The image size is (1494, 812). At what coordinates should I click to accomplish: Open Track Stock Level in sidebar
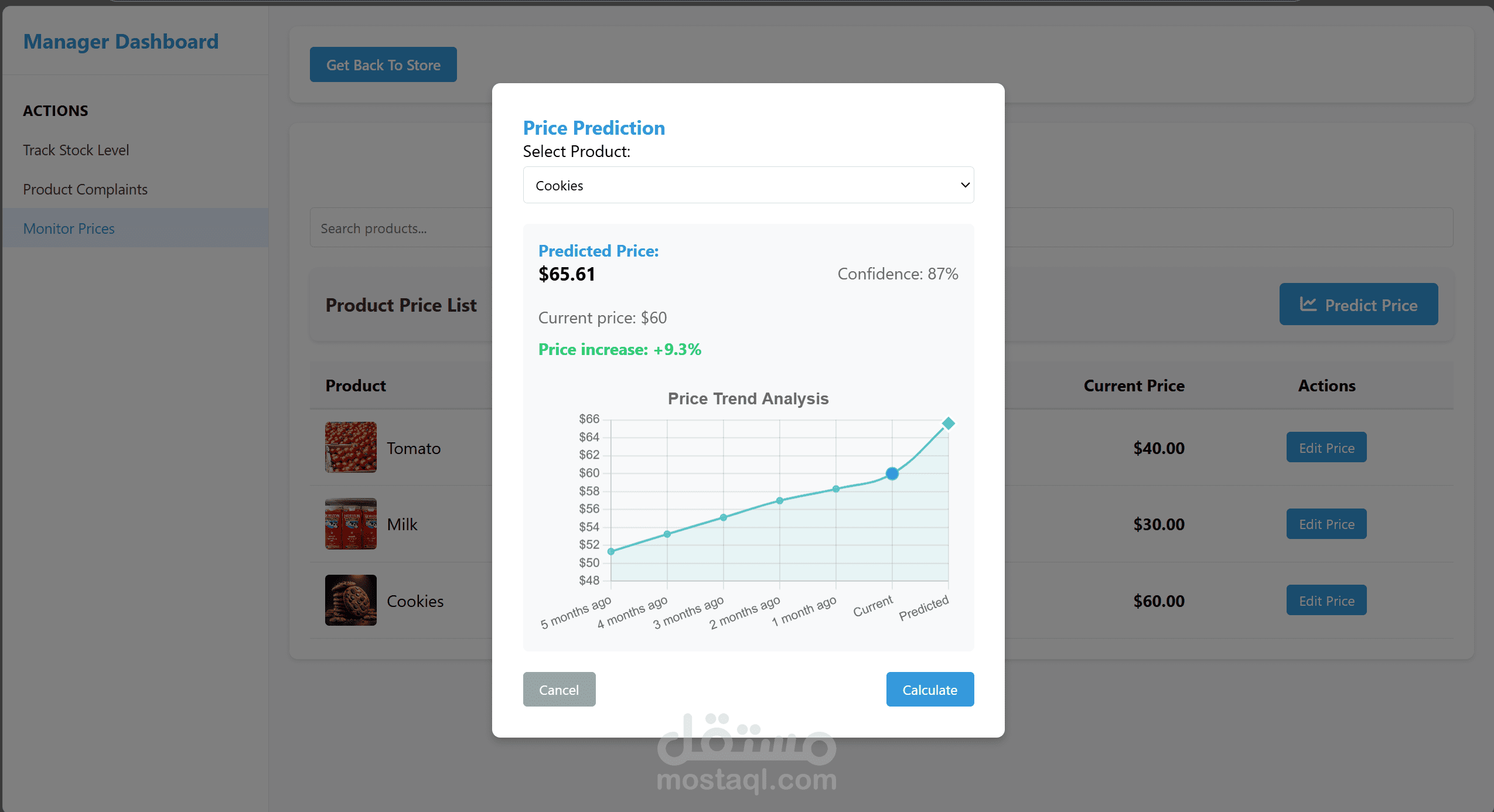76,150
